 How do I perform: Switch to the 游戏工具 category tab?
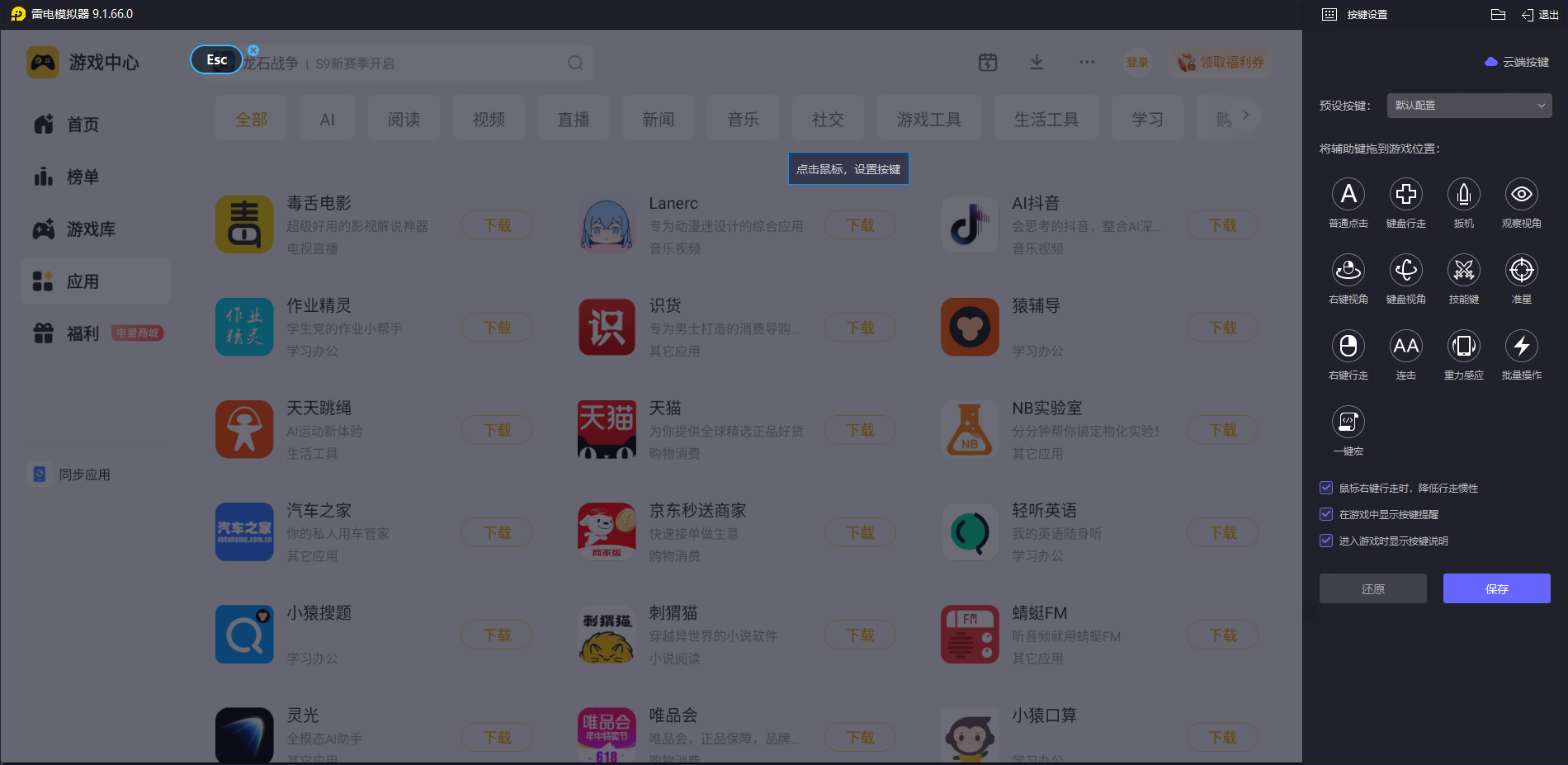point(929,120)
